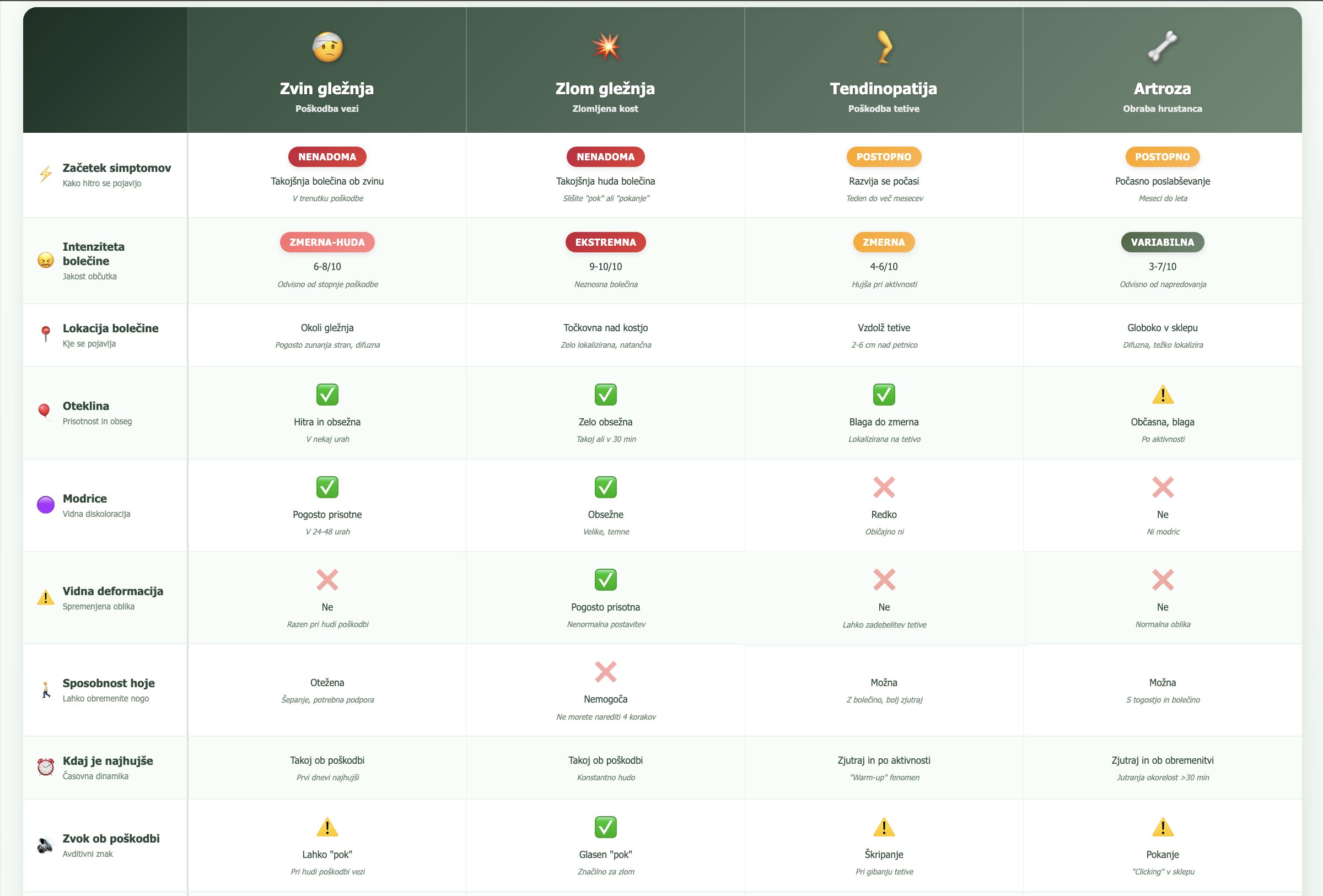Click the red cross above Redko

click(x=884, y=487)
